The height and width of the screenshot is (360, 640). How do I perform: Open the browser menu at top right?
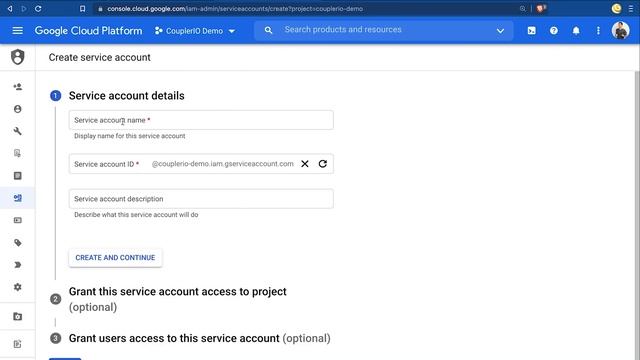631,8
